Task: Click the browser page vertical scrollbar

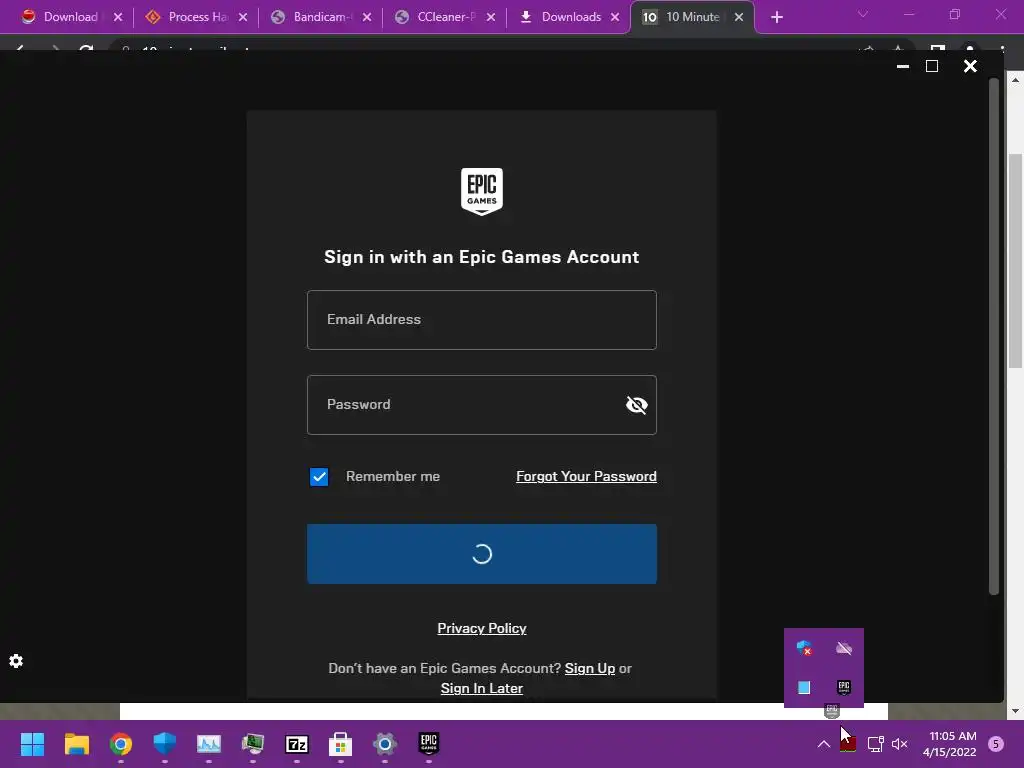Action: pyautogui.click(x=1015, y=261)
